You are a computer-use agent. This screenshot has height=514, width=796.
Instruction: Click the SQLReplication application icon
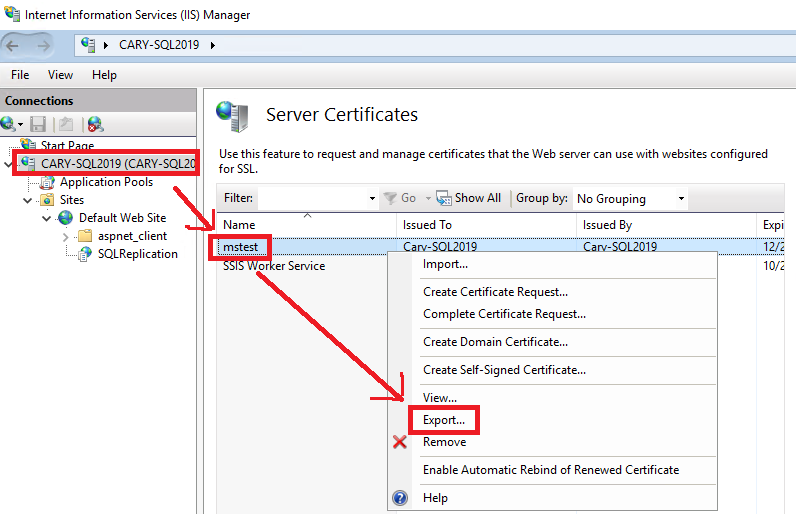pos(85,254)
